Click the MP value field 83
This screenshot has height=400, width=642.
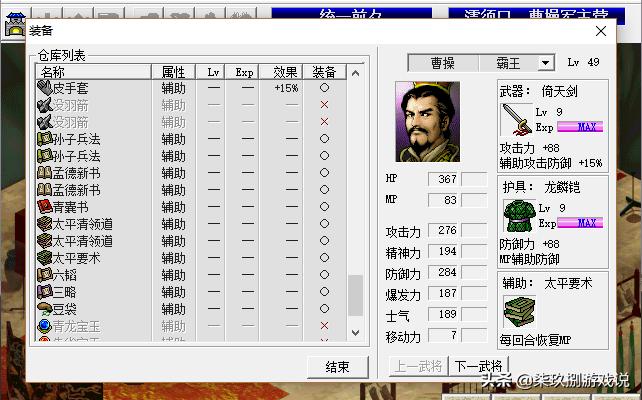click(444, 200)
